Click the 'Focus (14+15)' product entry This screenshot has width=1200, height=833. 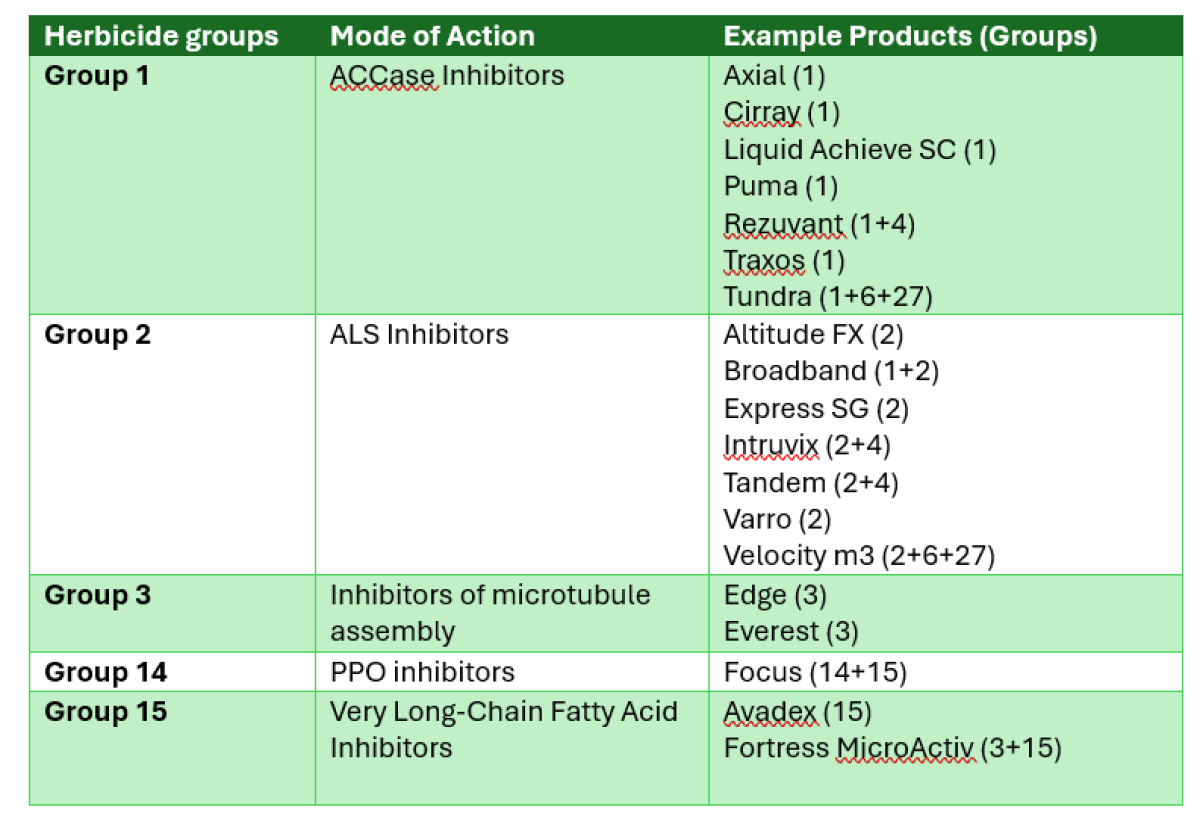point(815,672)
